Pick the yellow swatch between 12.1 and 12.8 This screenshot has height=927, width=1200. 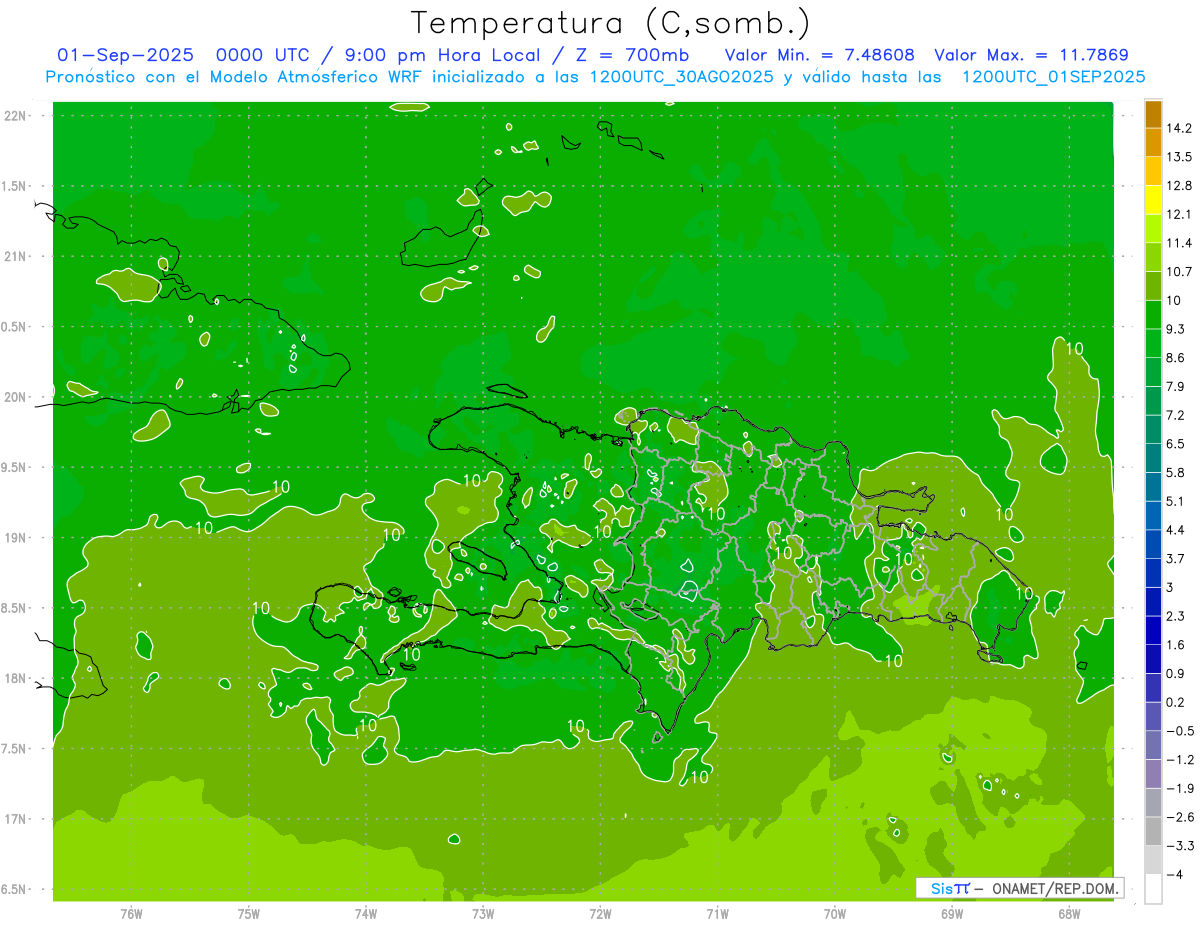[x=1153, y=200]
